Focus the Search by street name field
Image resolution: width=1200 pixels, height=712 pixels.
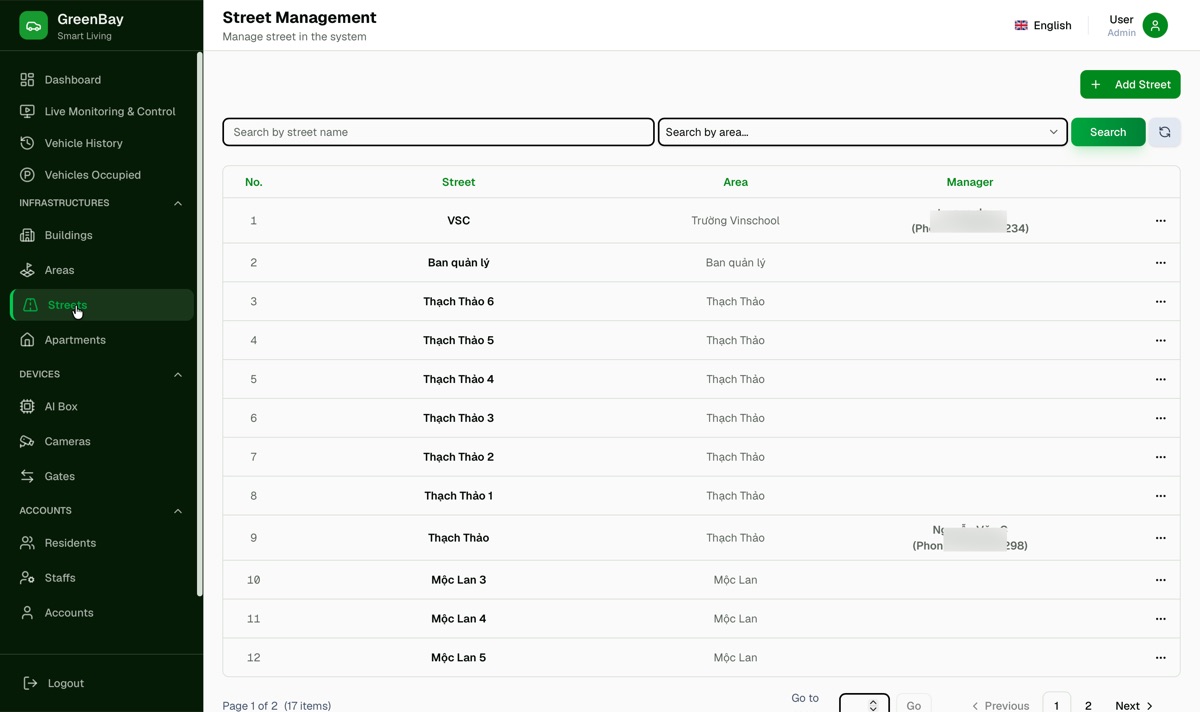tap(438, 132)
